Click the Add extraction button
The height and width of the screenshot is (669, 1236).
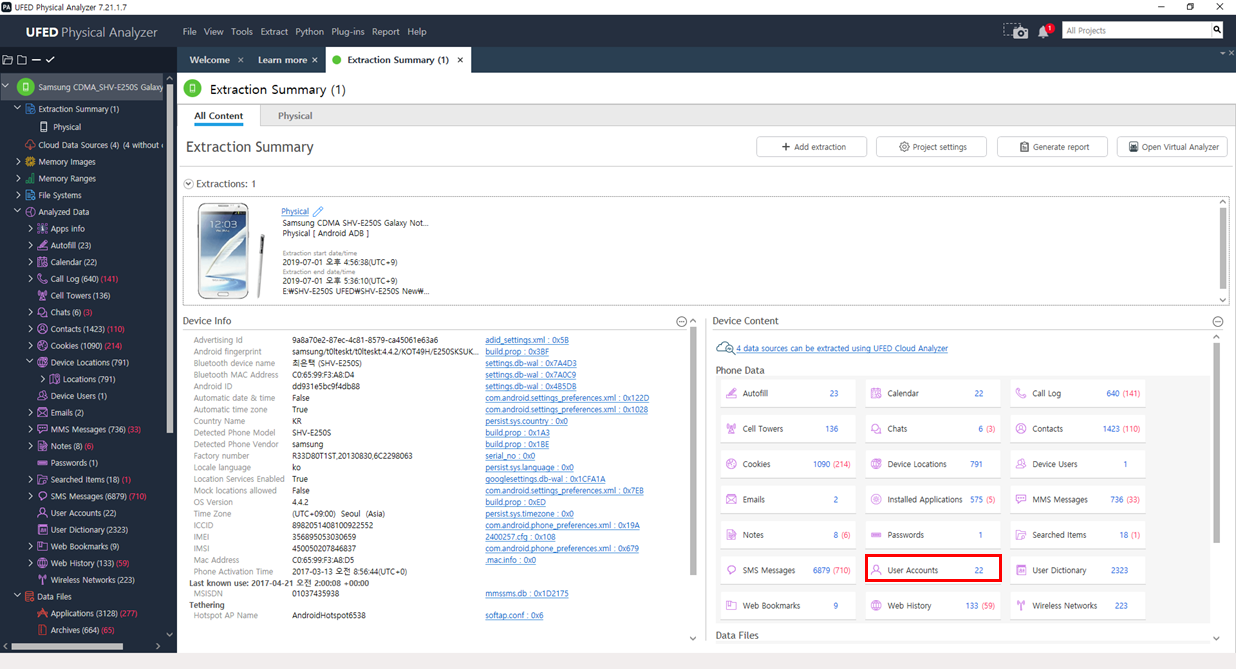812,147
